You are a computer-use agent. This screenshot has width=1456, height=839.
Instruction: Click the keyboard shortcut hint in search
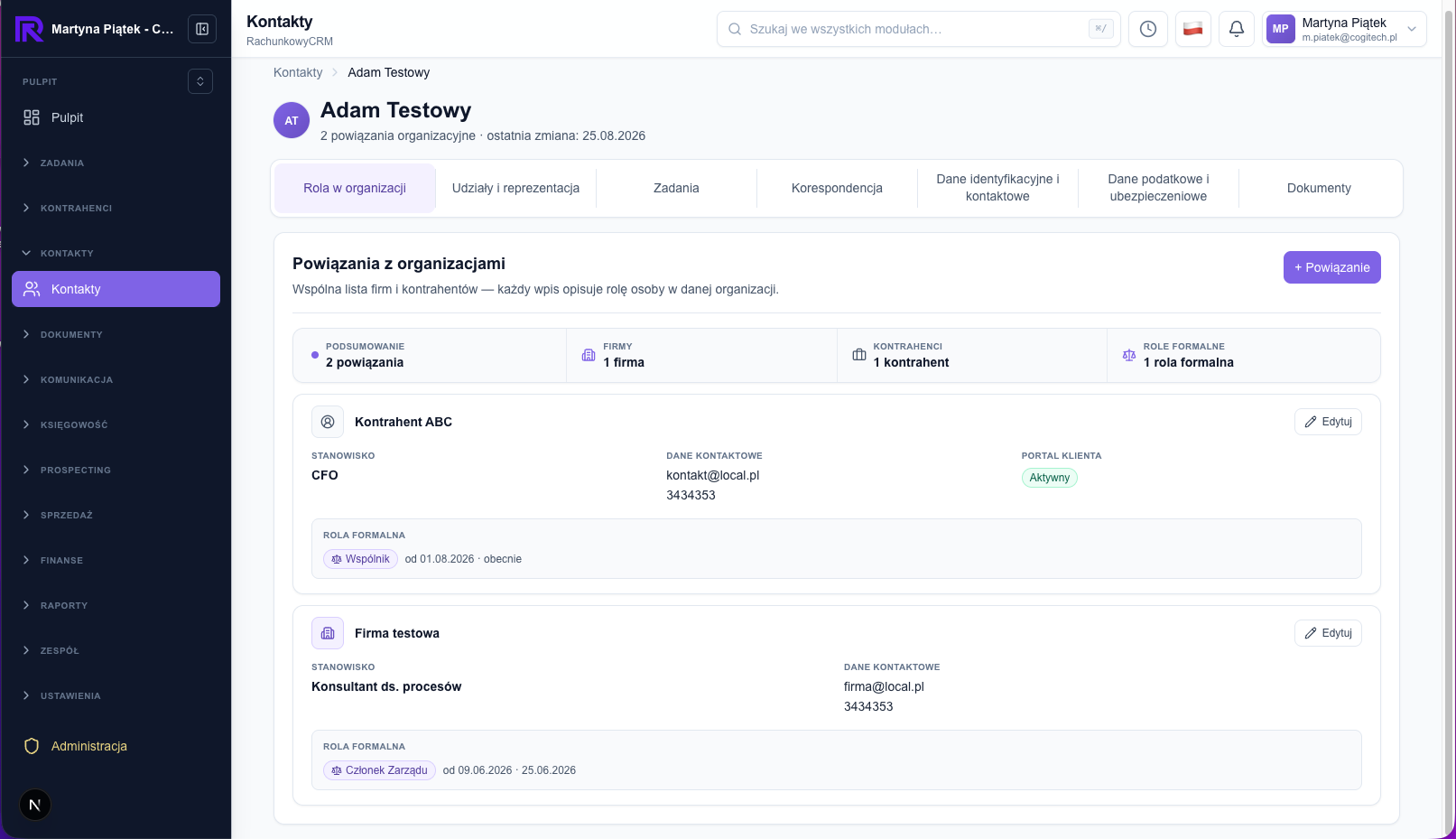(1100, 29)
